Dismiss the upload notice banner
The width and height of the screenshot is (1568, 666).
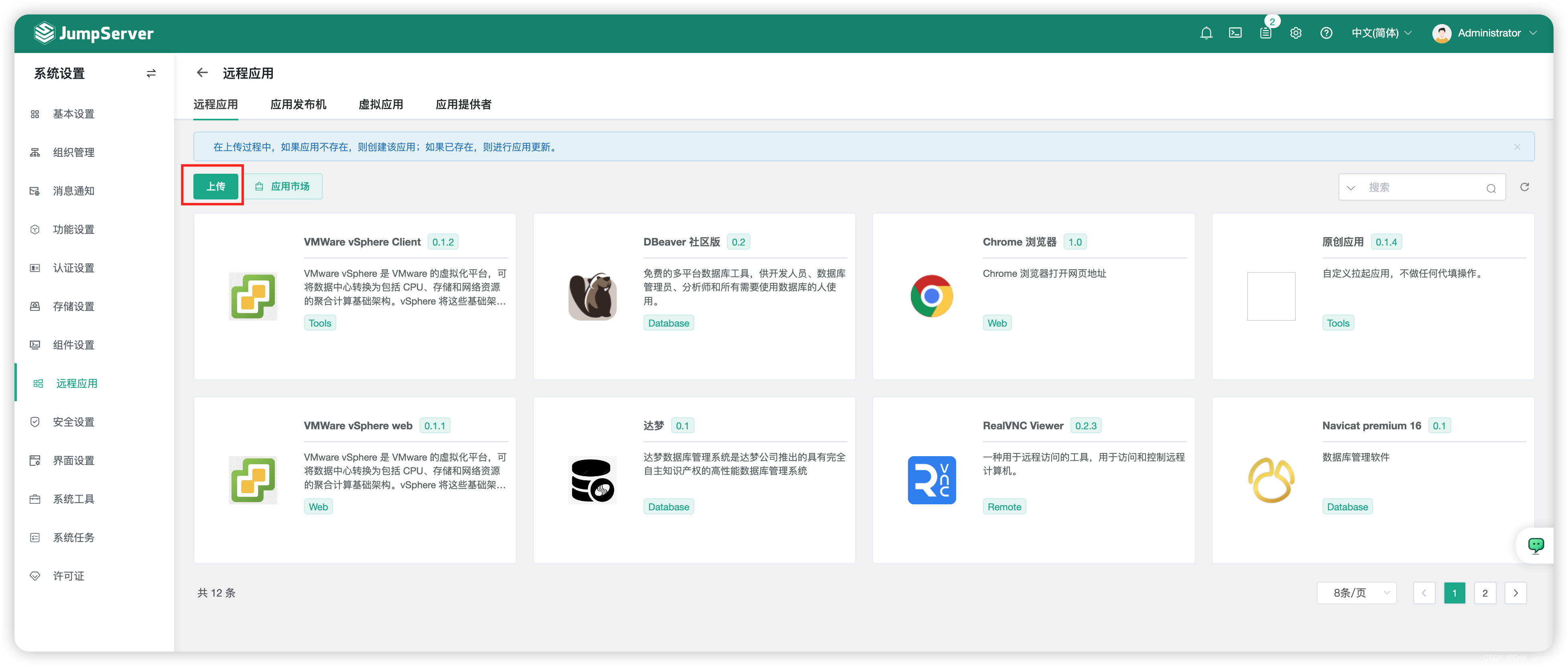(1517, 147)
